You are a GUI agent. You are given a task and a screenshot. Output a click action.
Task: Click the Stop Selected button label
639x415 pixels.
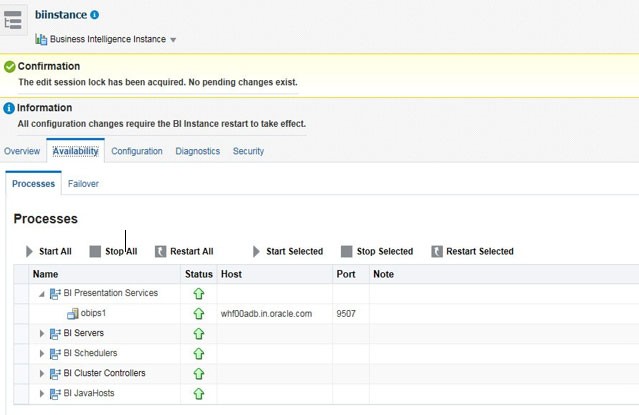385,252
